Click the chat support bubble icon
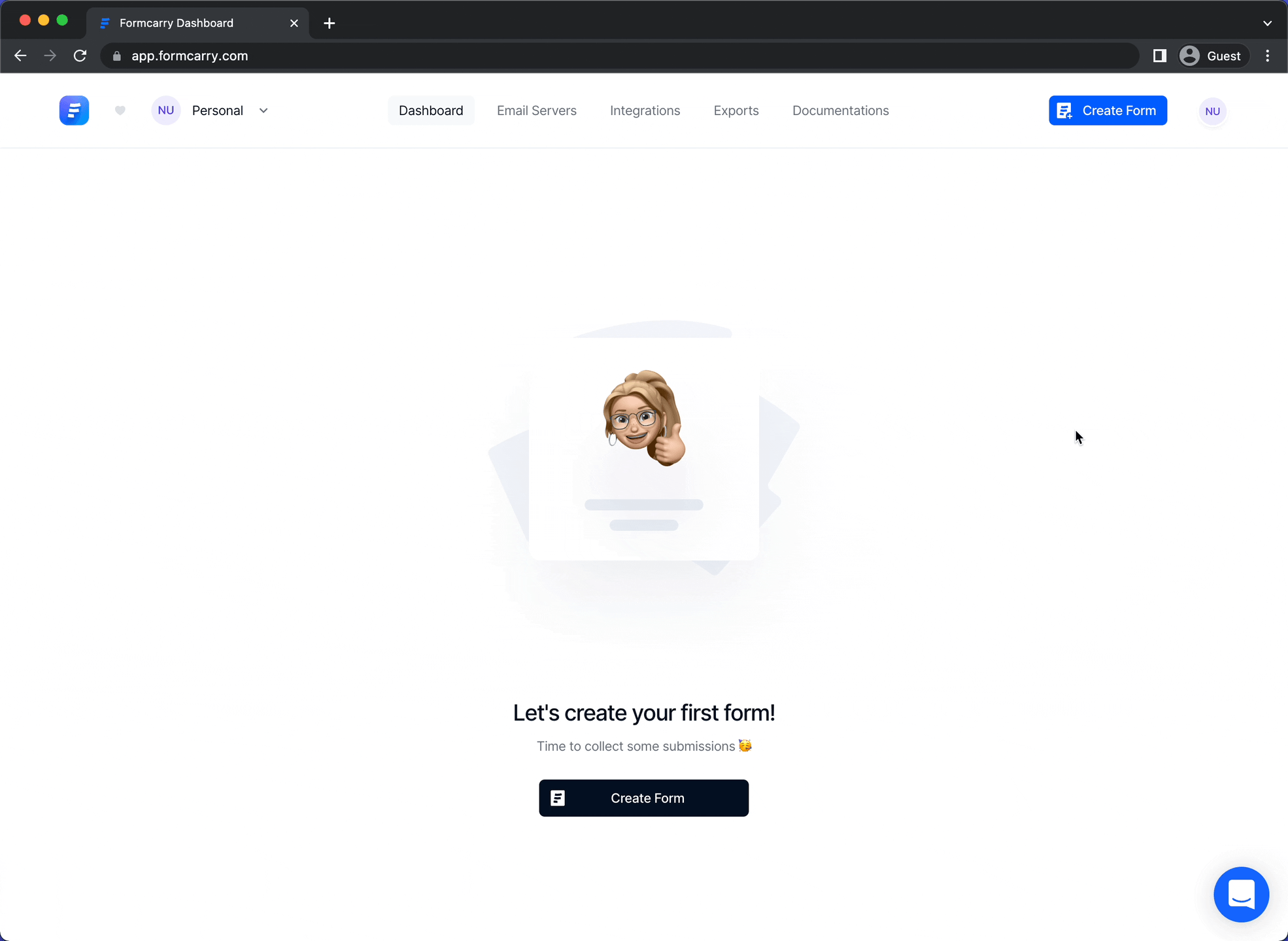The image size is (1288, 941). pos(1242,894)
